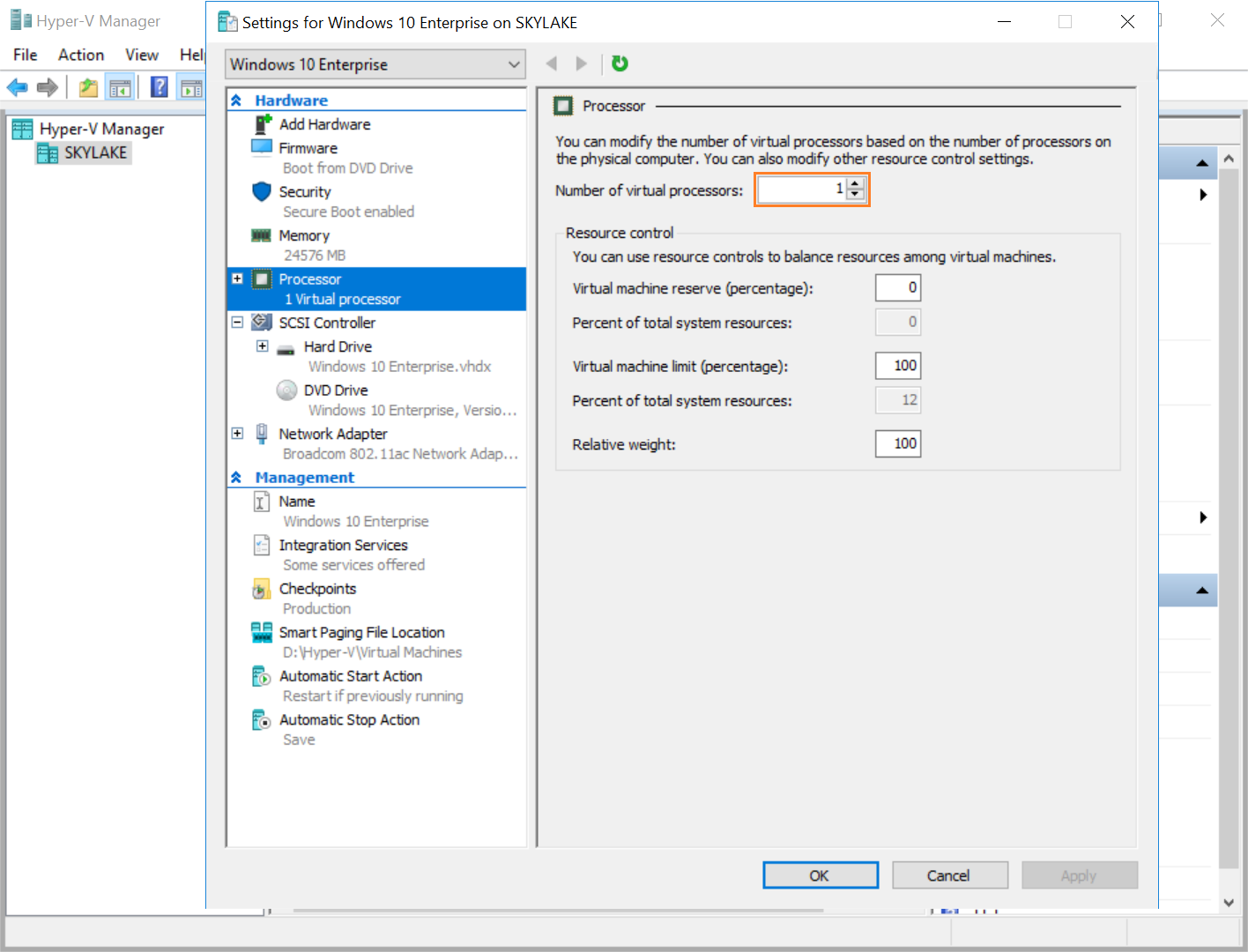This screenshot has width=1248, height=952.
Task: Collapse the Management section
Action: point(236,477)
